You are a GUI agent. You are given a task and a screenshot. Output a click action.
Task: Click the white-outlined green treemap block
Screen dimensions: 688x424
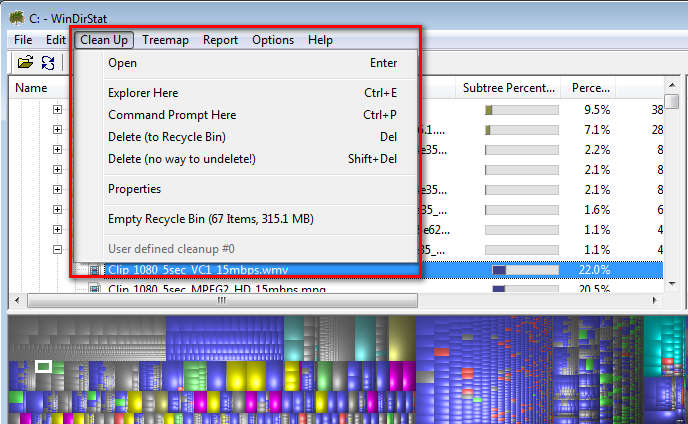[43, 366]
